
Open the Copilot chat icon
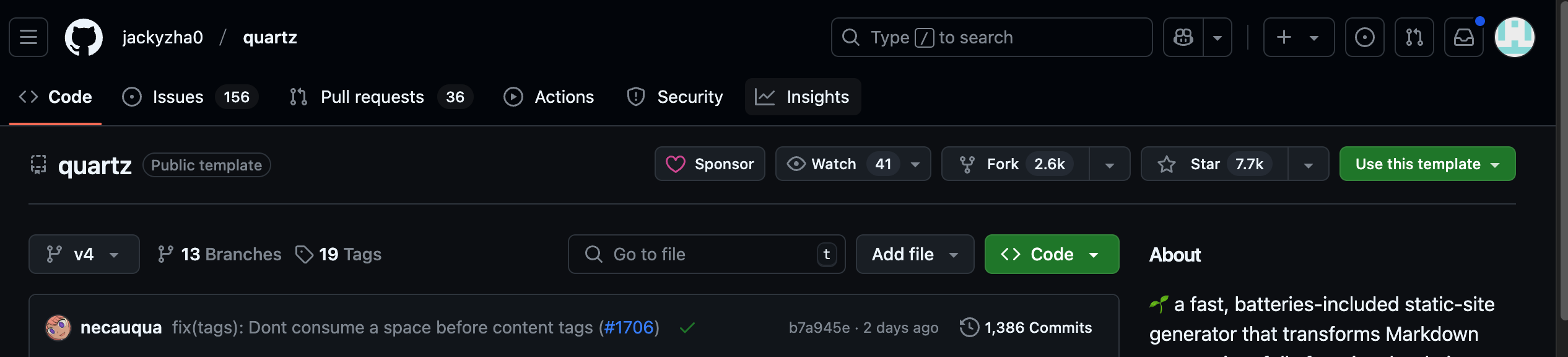pos(1183,37)
